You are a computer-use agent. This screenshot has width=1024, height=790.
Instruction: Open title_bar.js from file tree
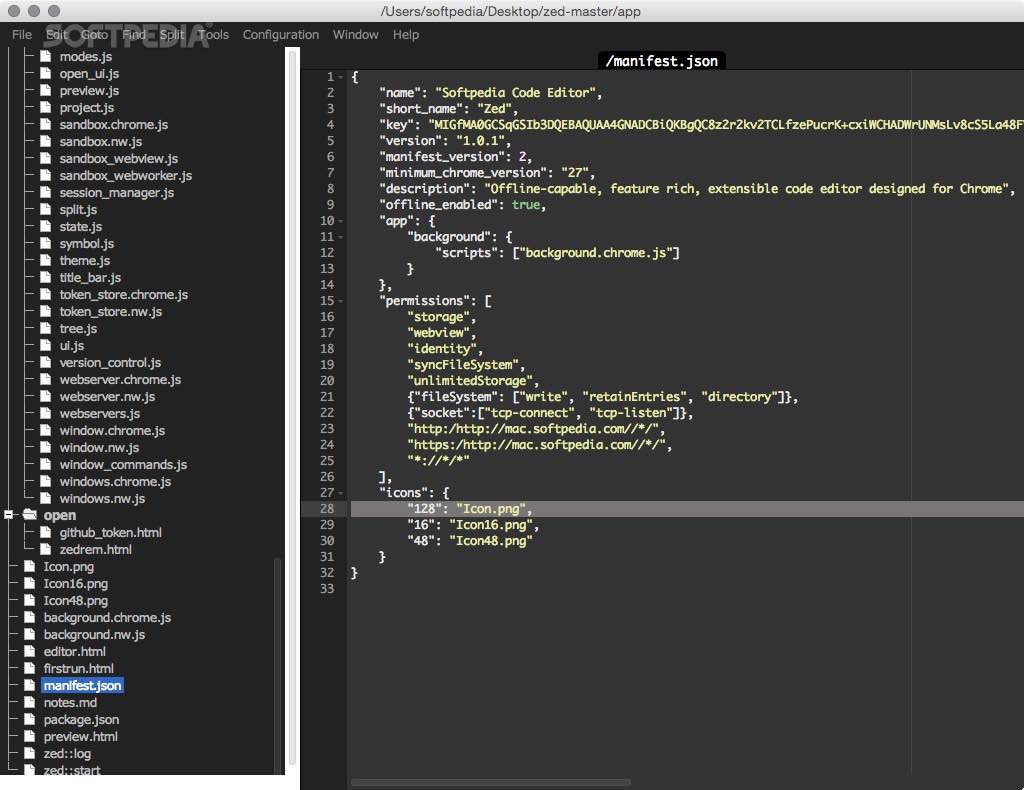(90, 277)
